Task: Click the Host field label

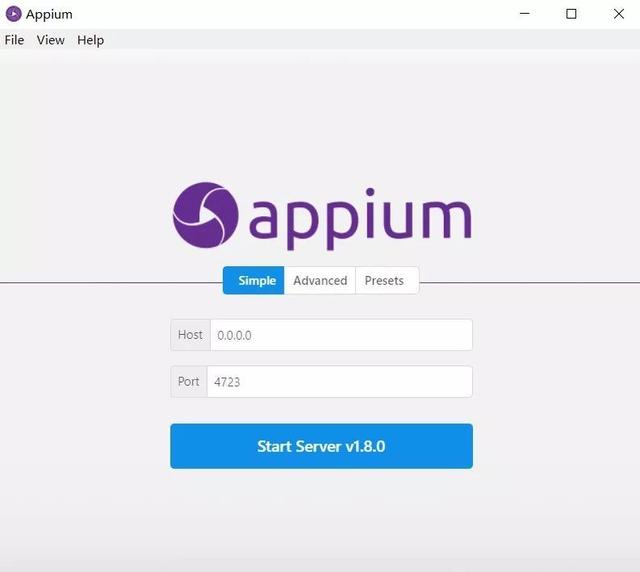Action: (190, 335)
